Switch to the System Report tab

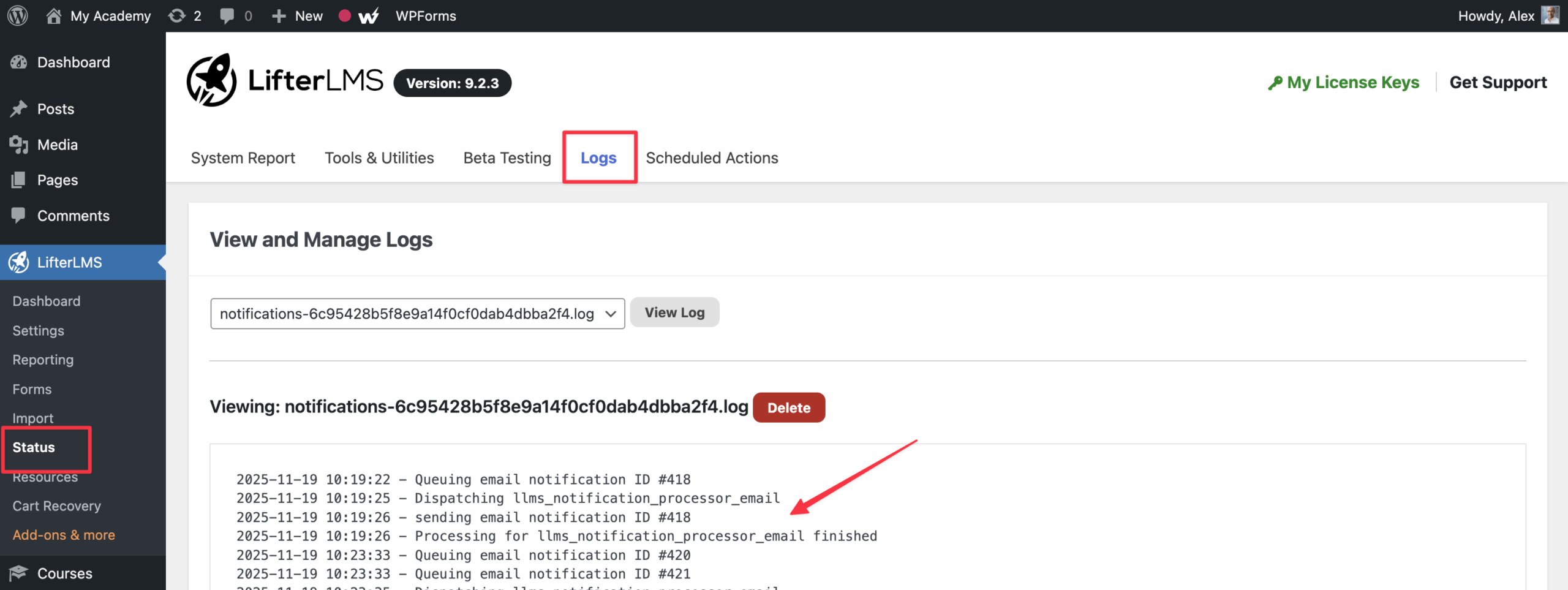(x=243, y=158)
